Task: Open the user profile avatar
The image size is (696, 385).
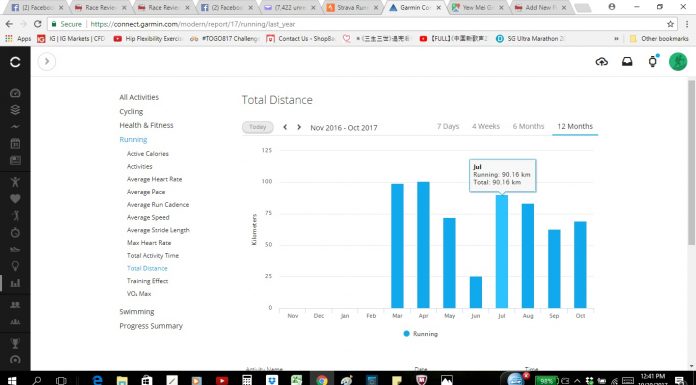Action: point(678,61)
